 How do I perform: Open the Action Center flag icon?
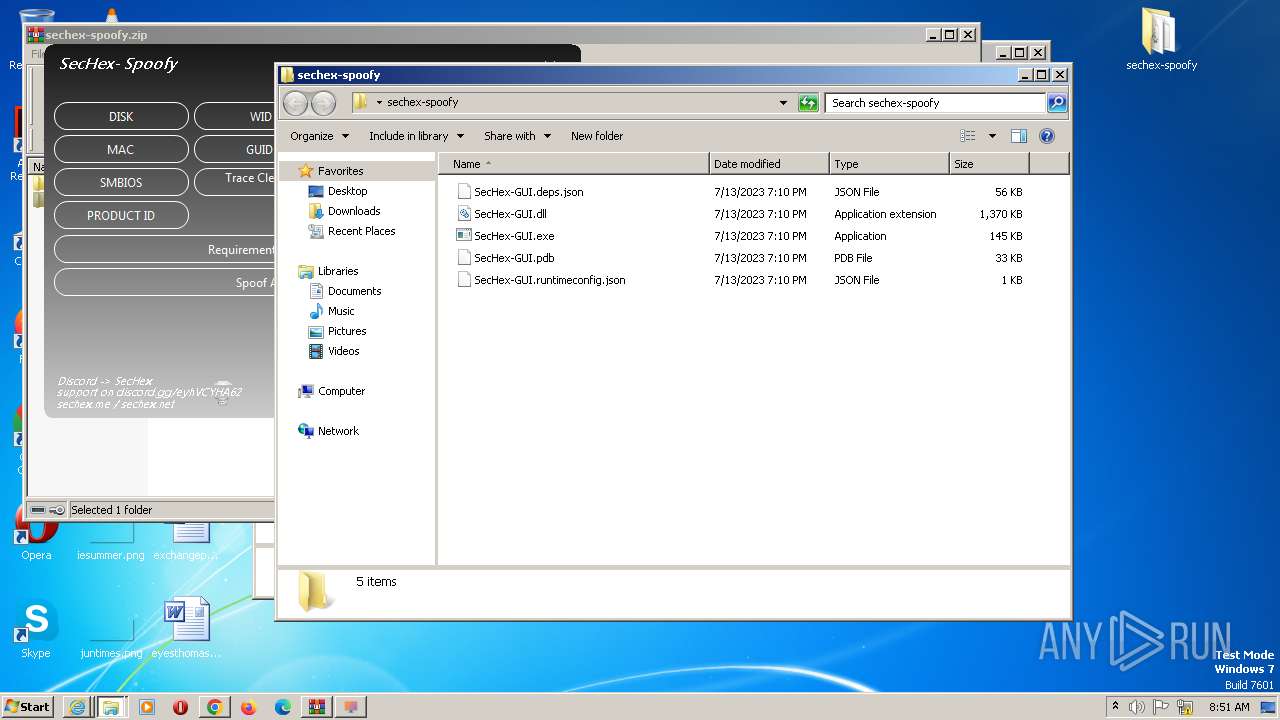[x=1161, y=707]
